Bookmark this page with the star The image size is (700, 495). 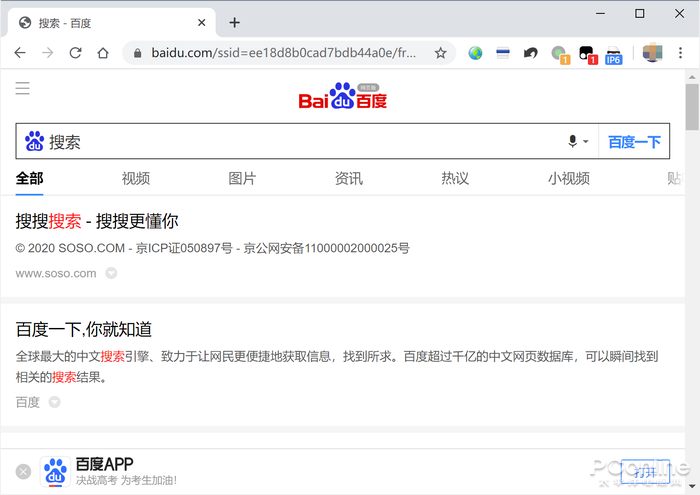coord(441,53)
